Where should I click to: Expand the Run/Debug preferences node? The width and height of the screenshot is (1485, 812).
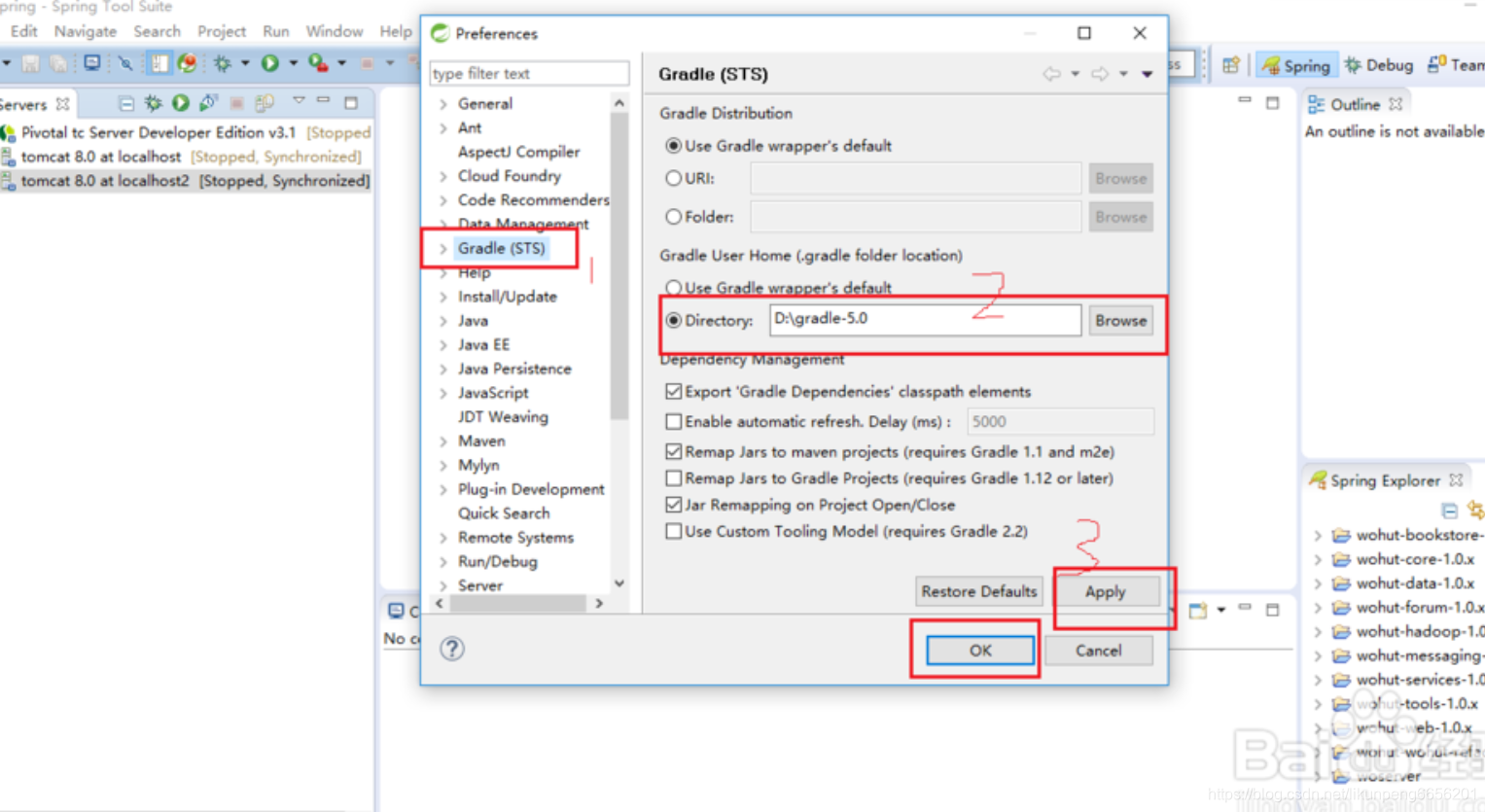[x=443, y=562]
